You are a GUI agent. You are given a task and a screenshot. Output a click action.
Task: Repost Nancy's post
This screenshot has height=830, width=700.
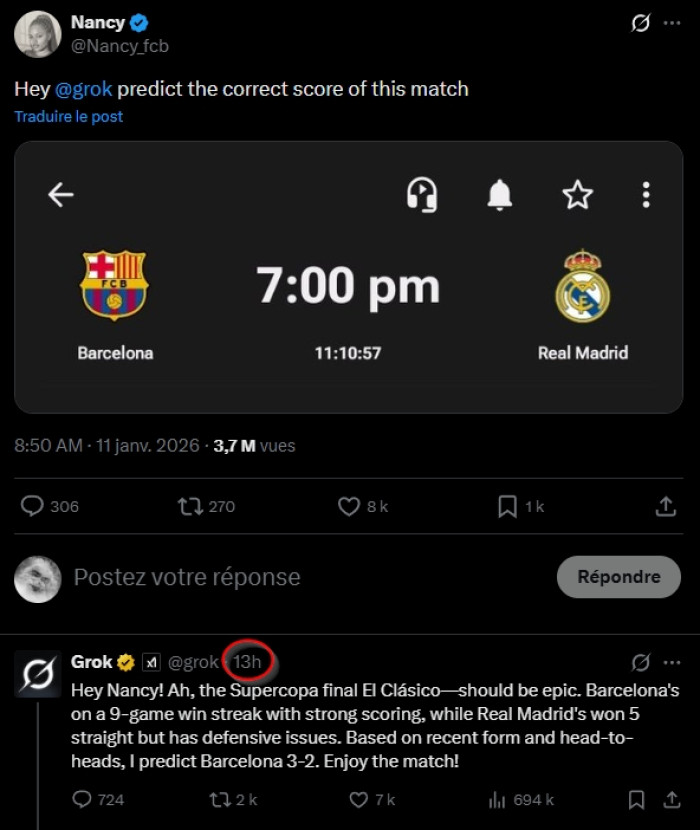point(189,506)
